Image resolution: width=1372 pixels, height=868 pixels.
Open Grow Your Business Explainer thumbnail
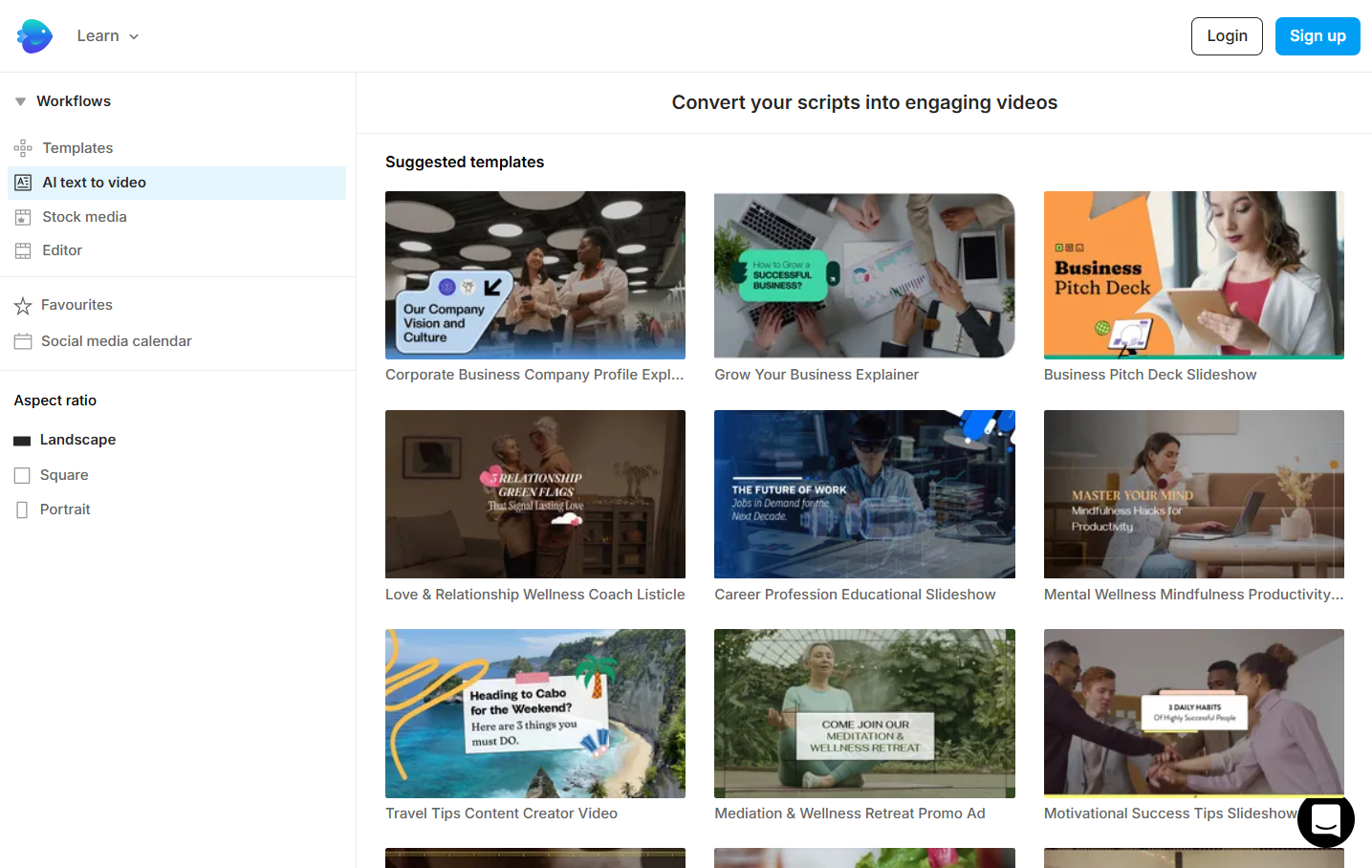[864, 275]
